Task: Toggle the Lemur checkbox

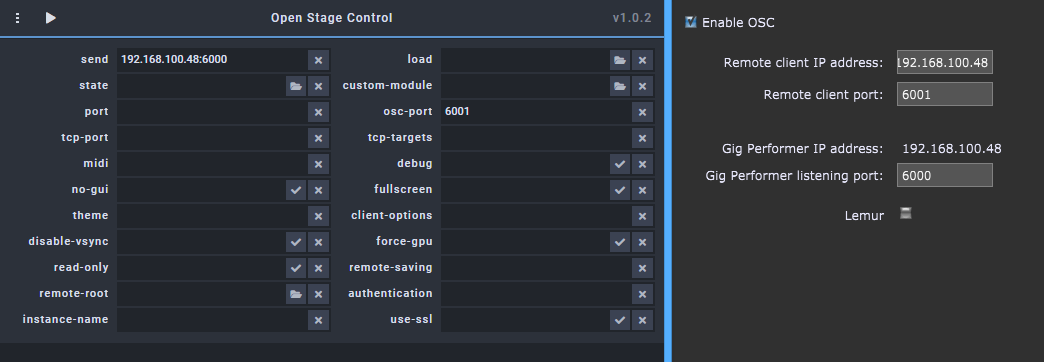Action: click(906, 214)
